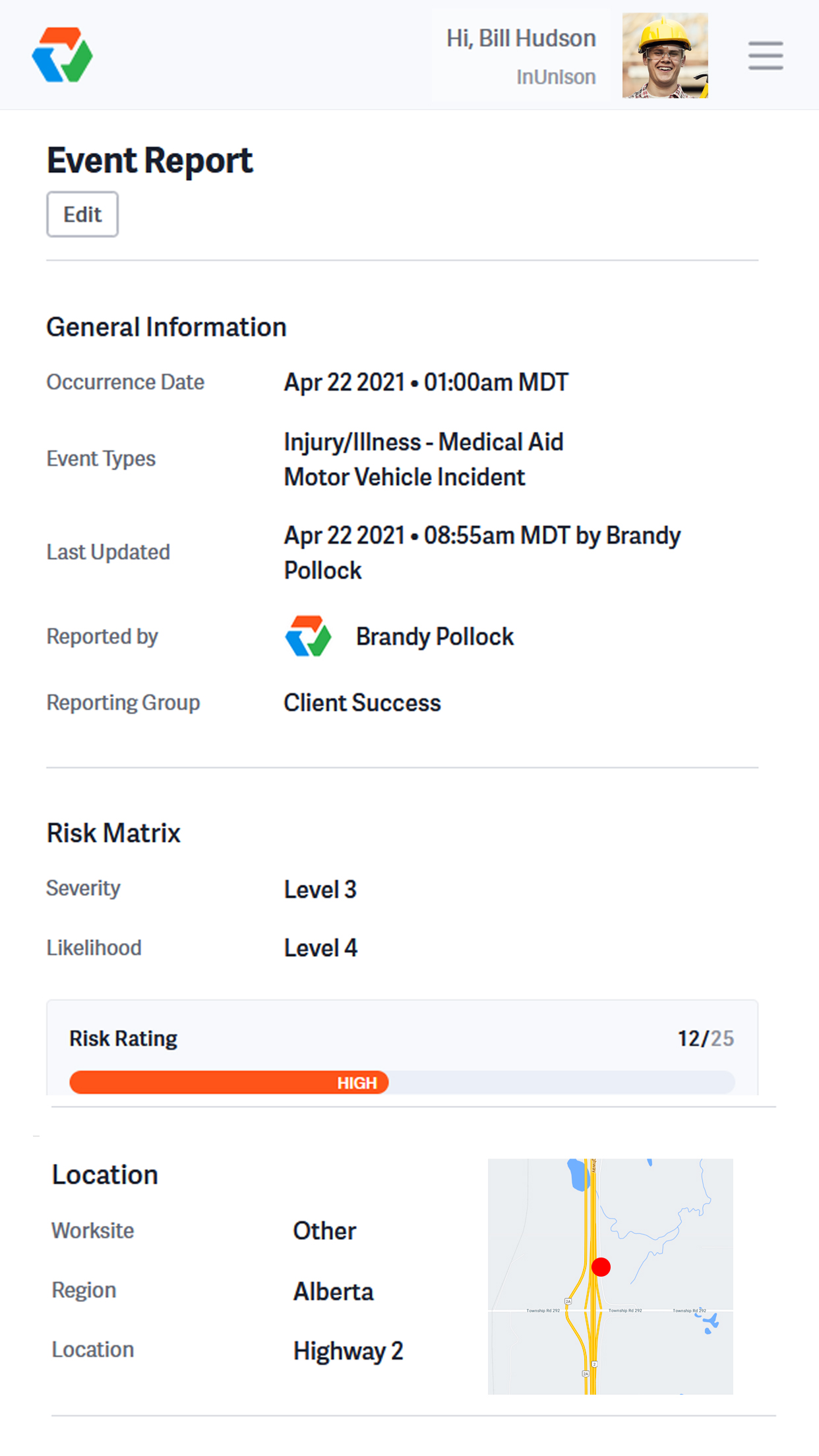
Task: Click the Highway 2 location text
Action: point(348,1351)
